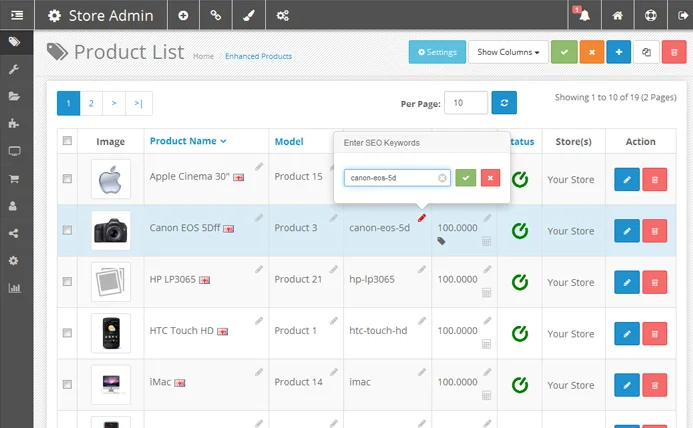Click the Home breadcrumb link
Screen dimensions: 693x428
pos(203,56)
